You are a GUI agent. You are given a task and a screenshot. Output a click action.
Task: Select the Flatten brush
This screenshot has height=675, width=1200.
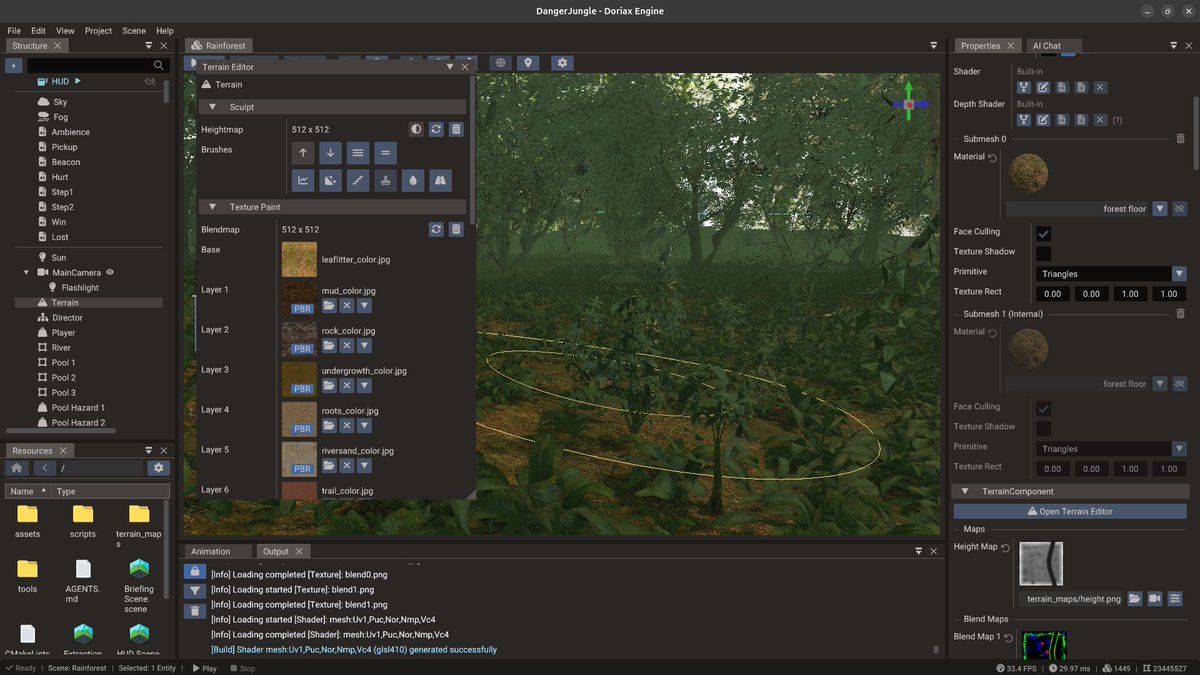pos(386,153)
